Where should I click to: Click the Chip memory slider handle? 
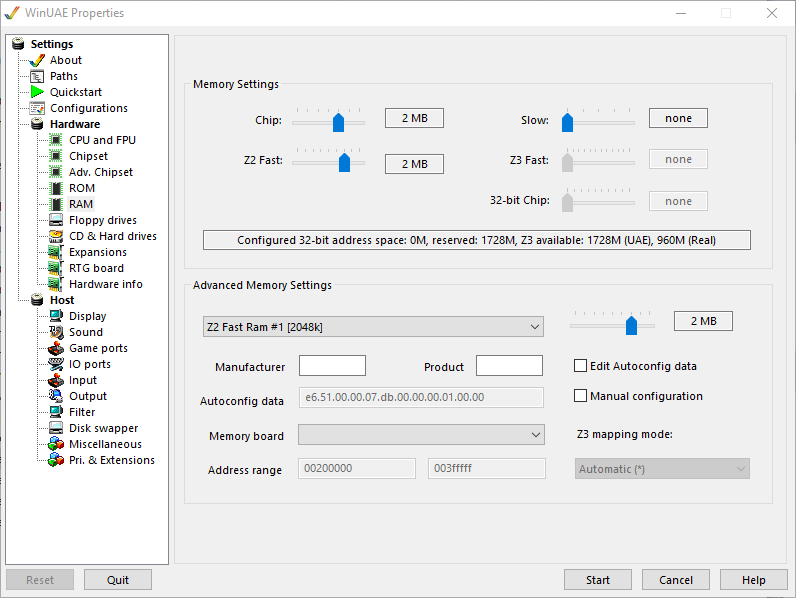(338, 122)
